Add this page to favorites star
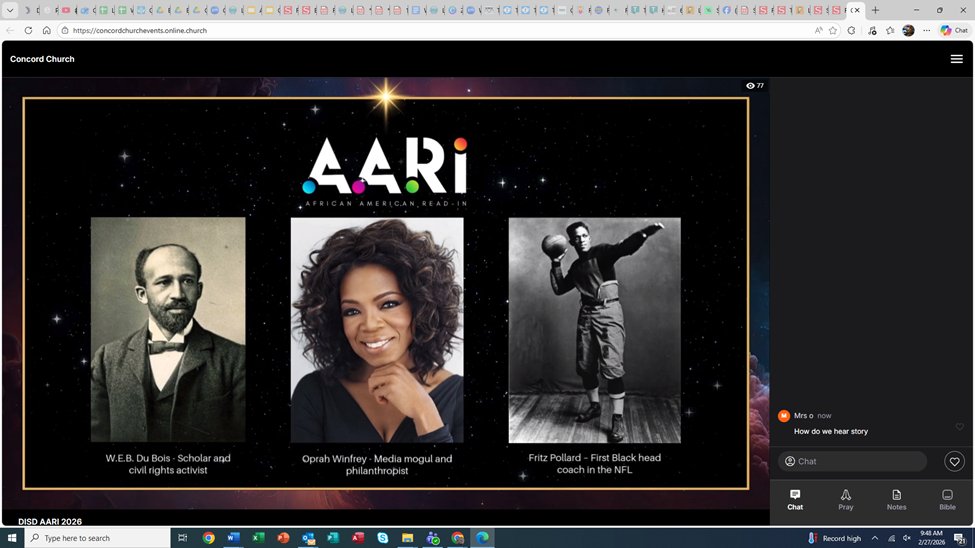The width and height of the screenshot is (975, 548). tap(833, 30)
